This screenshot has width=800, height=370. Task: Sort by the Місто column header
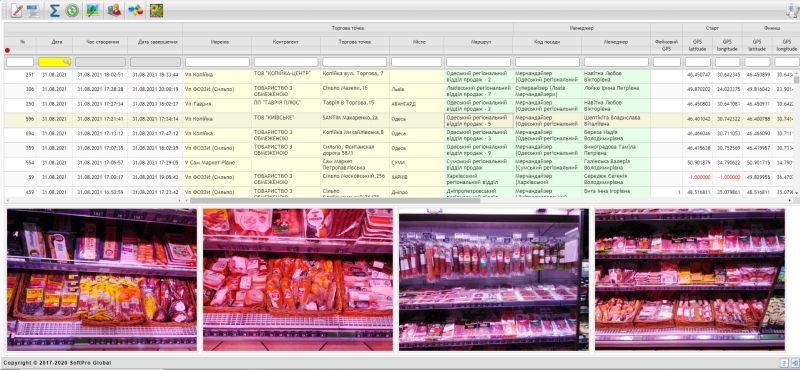419,42
